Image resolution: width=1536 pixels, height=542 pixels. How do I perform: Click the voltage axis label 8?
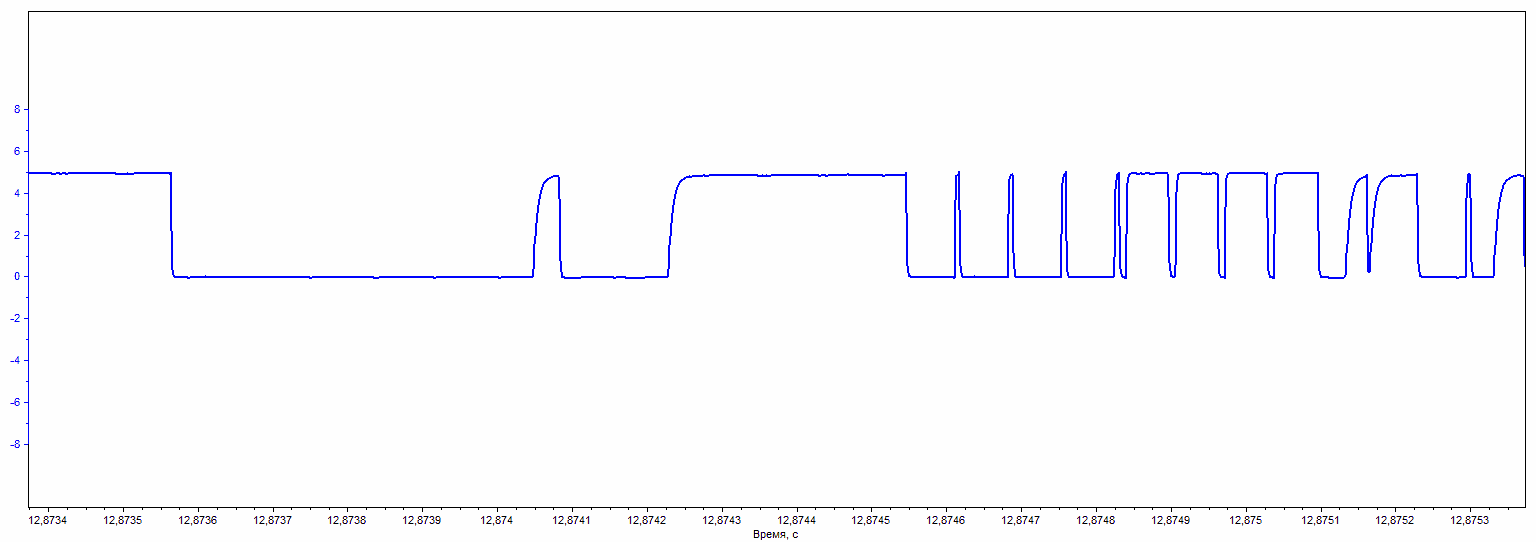pyautogui.click(x=17, y=110)
